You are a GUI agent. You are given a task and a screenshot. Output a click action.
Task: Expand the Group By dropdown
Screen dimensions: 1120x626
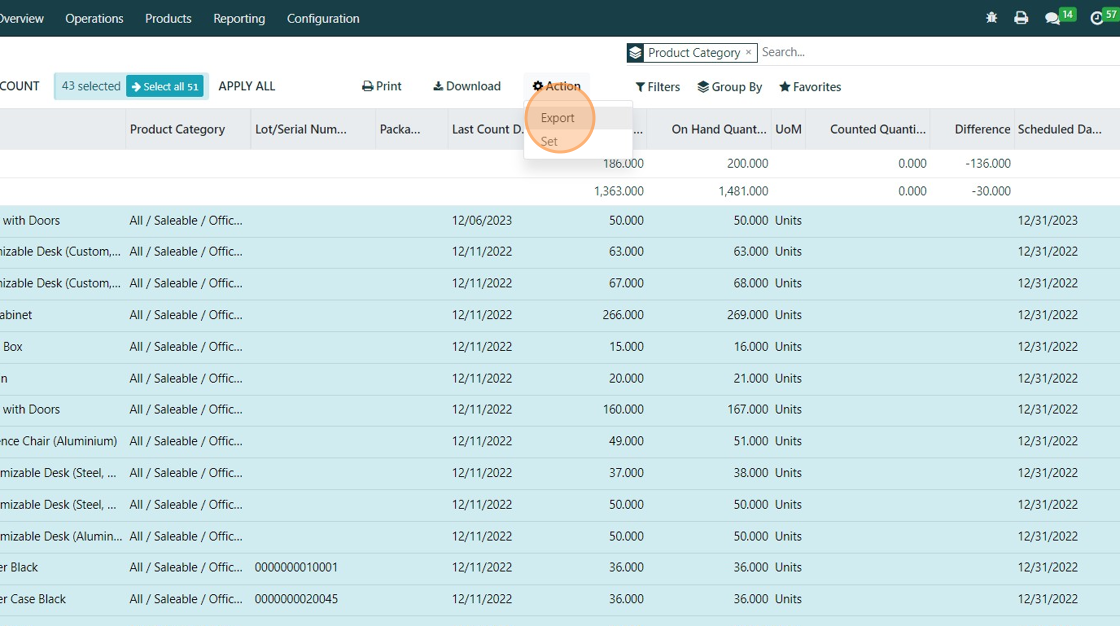pyautogui.click(x=730, y=87)
